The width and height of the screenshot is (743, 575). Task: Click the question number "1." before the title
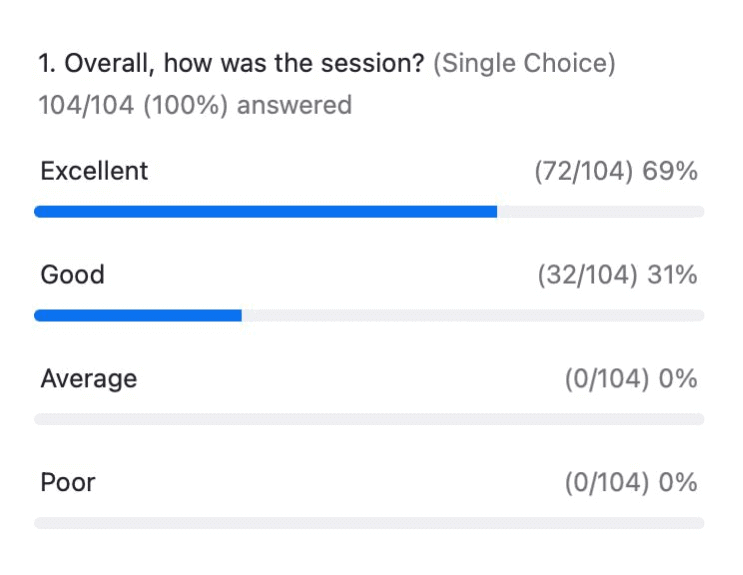[x=46, y=64]
